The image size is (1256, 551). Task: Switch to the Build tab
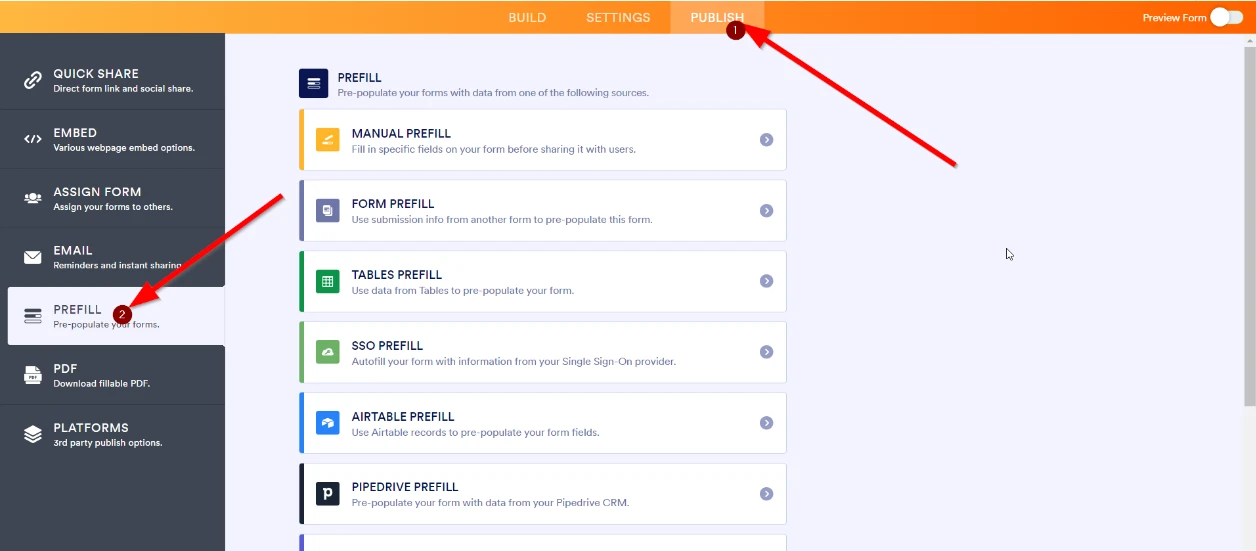tap(527, 17)
